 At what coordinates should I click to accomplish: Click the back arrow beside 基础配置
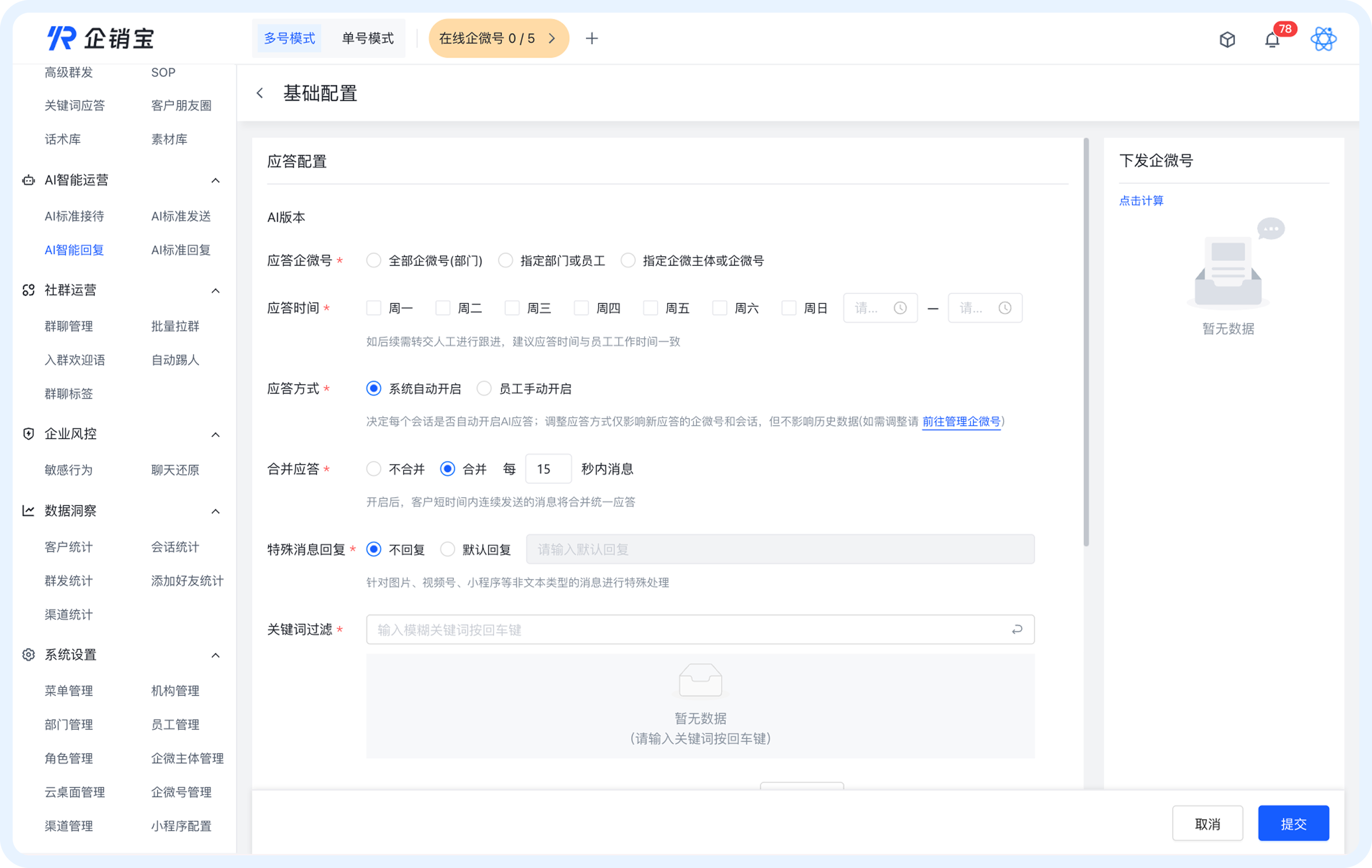coord(260,93)
